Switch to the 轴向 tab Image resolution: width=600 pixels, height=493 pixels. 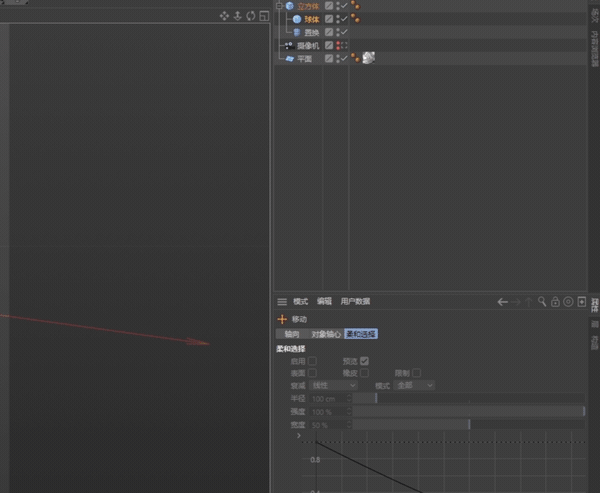point(292,334)
